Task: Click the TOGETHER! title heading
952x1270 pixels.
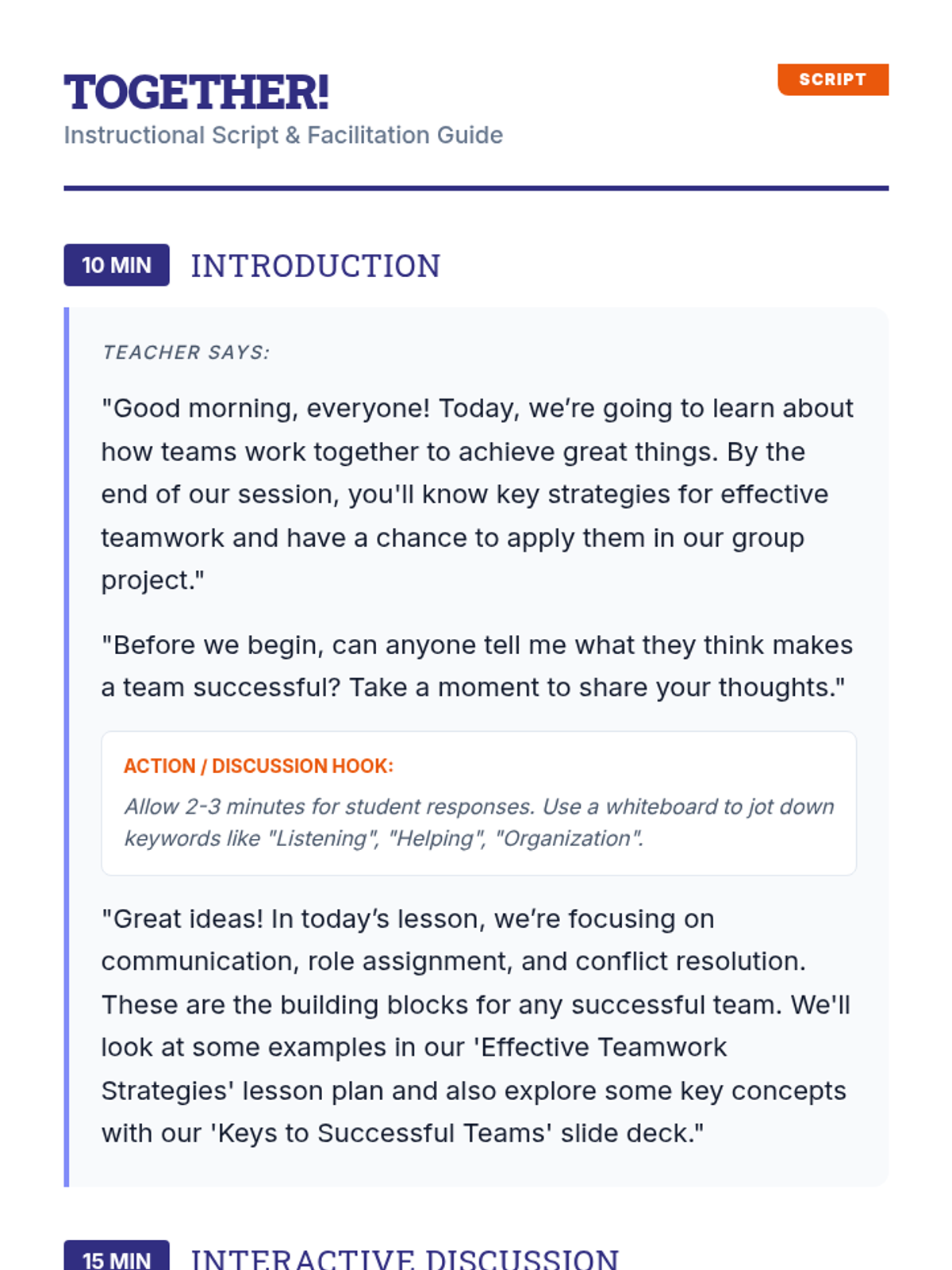Action: point(196,92)
